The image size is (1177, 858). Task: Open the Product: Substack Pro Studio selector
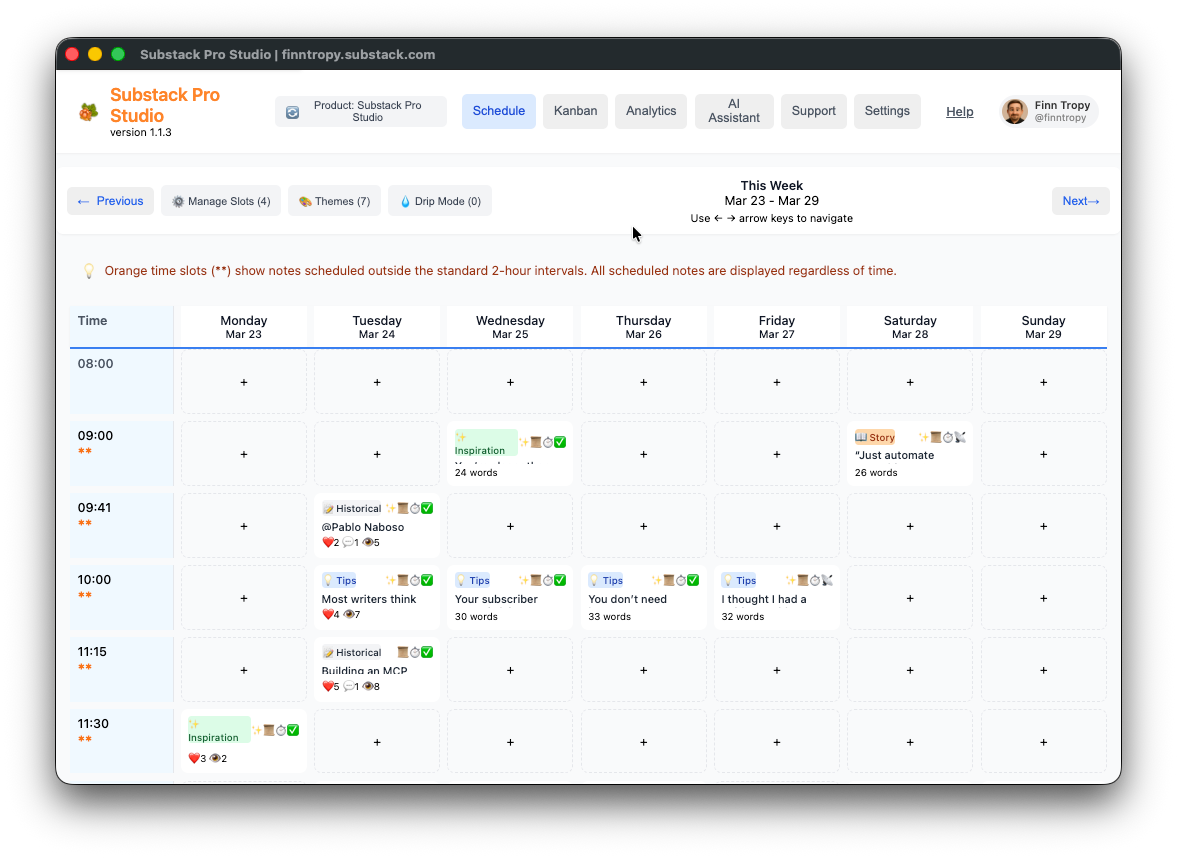360,112
